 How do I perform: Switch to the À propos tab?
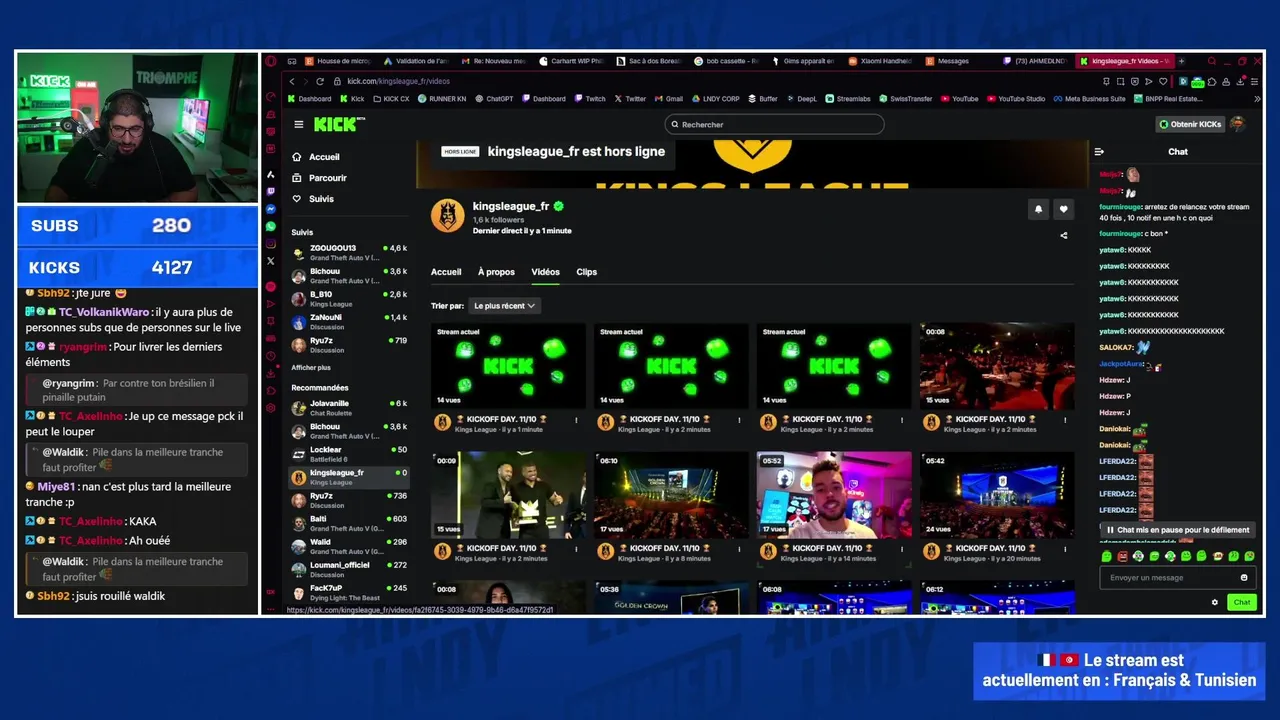point(496,272)
